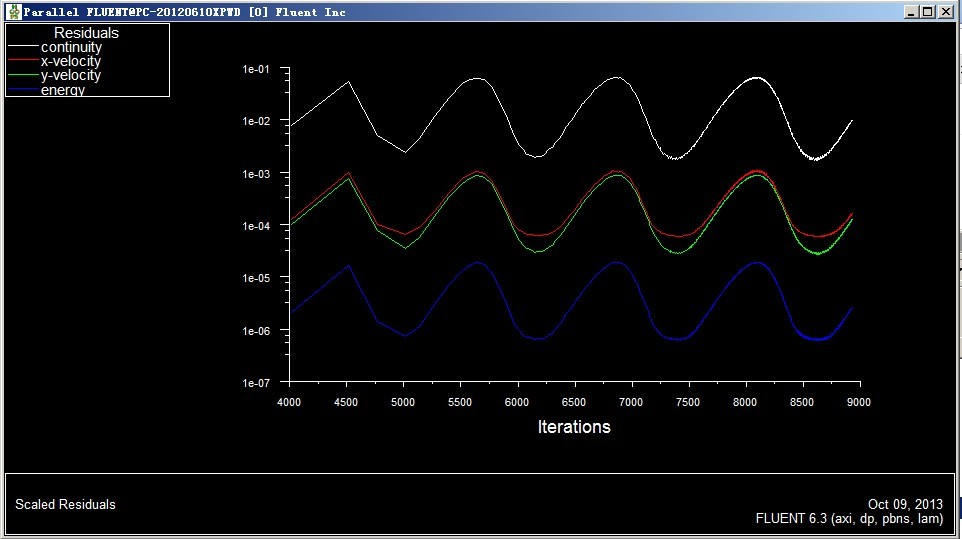962x539 pixels.
Task: Close the Fluent residuals window
Action: click(946, 12)
